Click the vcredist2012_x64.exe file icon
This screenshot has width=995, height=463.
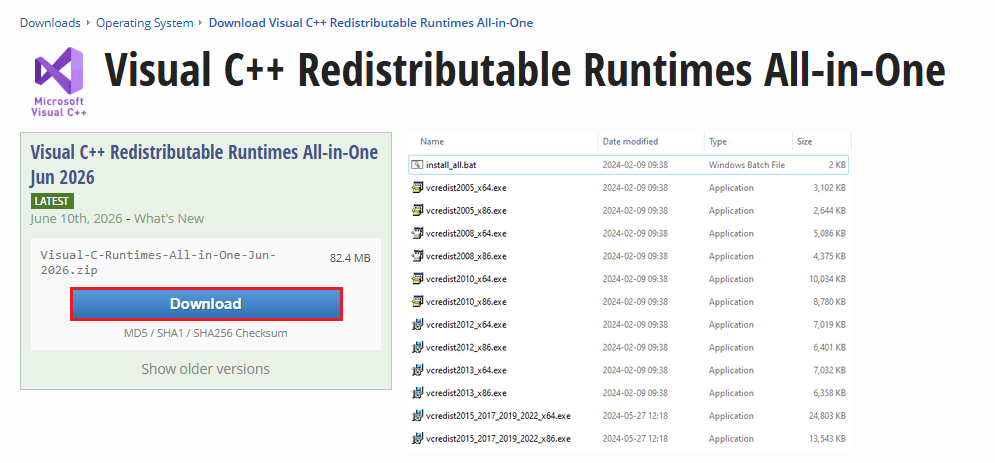417,325
